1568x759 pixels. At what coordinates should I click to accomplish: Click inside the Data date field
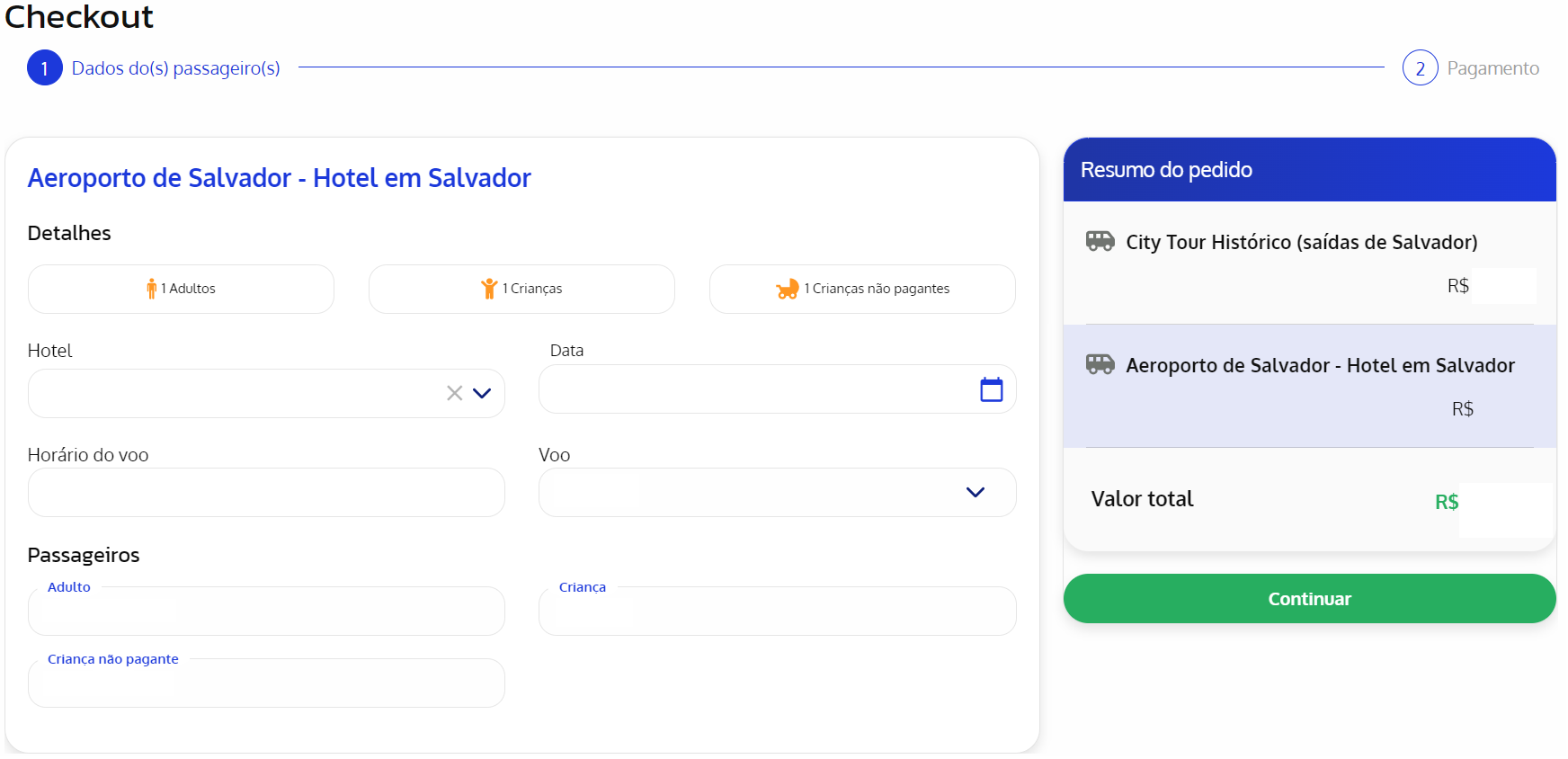click(x=755, y=389)
